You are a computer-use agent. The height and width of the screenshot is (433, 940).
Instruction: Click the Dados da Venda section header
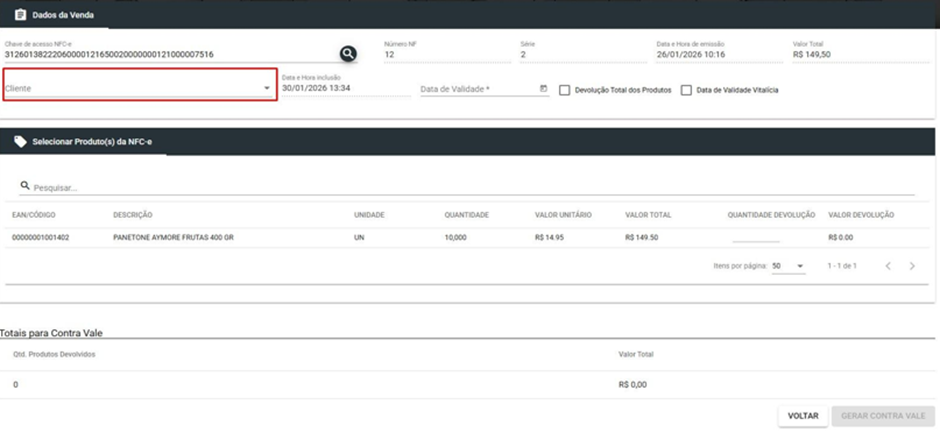coord(55,14)
